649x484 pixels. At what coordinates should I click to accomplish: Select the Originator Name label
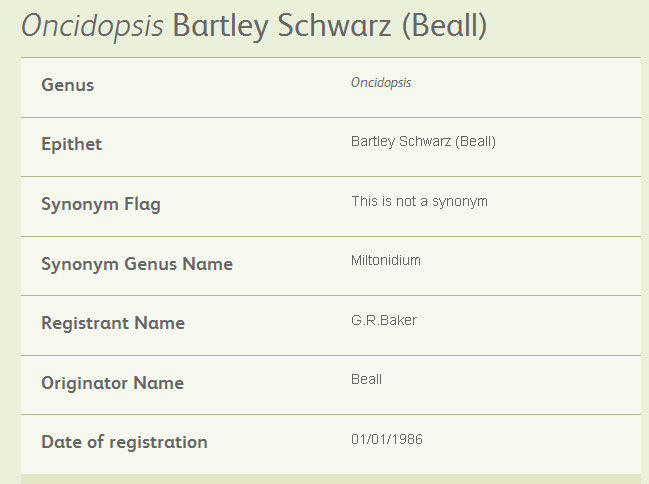pyautogui.click(x=113, y=383)
